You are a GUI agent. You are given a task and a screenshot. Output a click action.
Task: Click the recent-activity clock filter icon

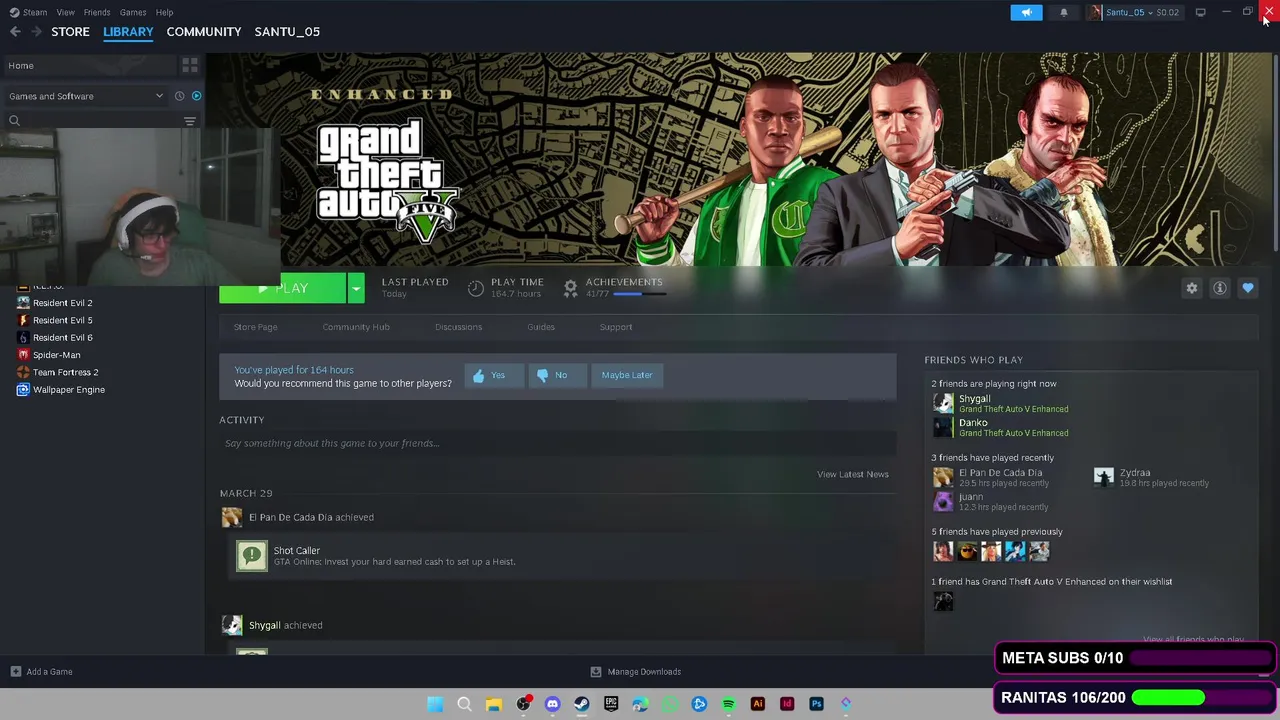[180, 96]
